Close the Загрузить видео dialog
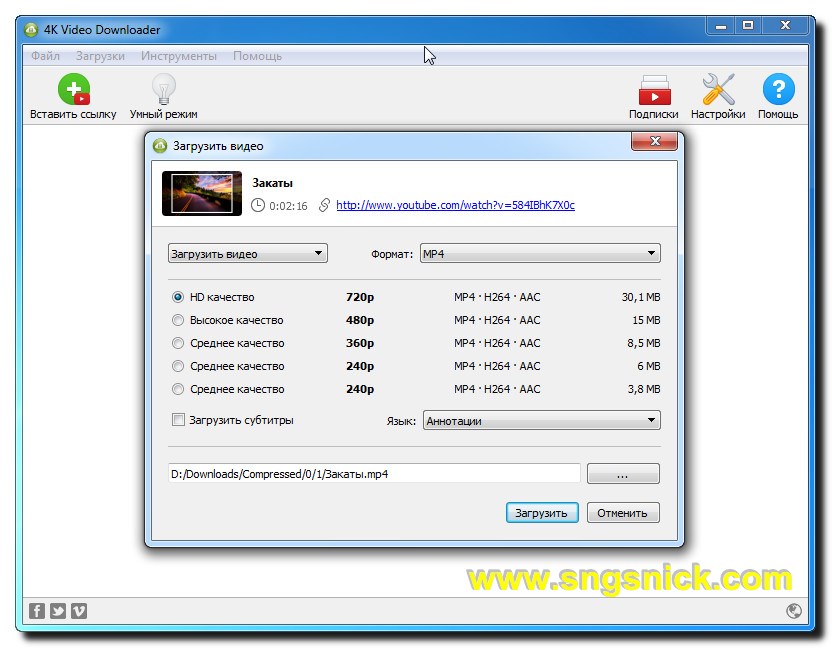The width and height of the screenshot is (832, 648). tap(654, 141)
